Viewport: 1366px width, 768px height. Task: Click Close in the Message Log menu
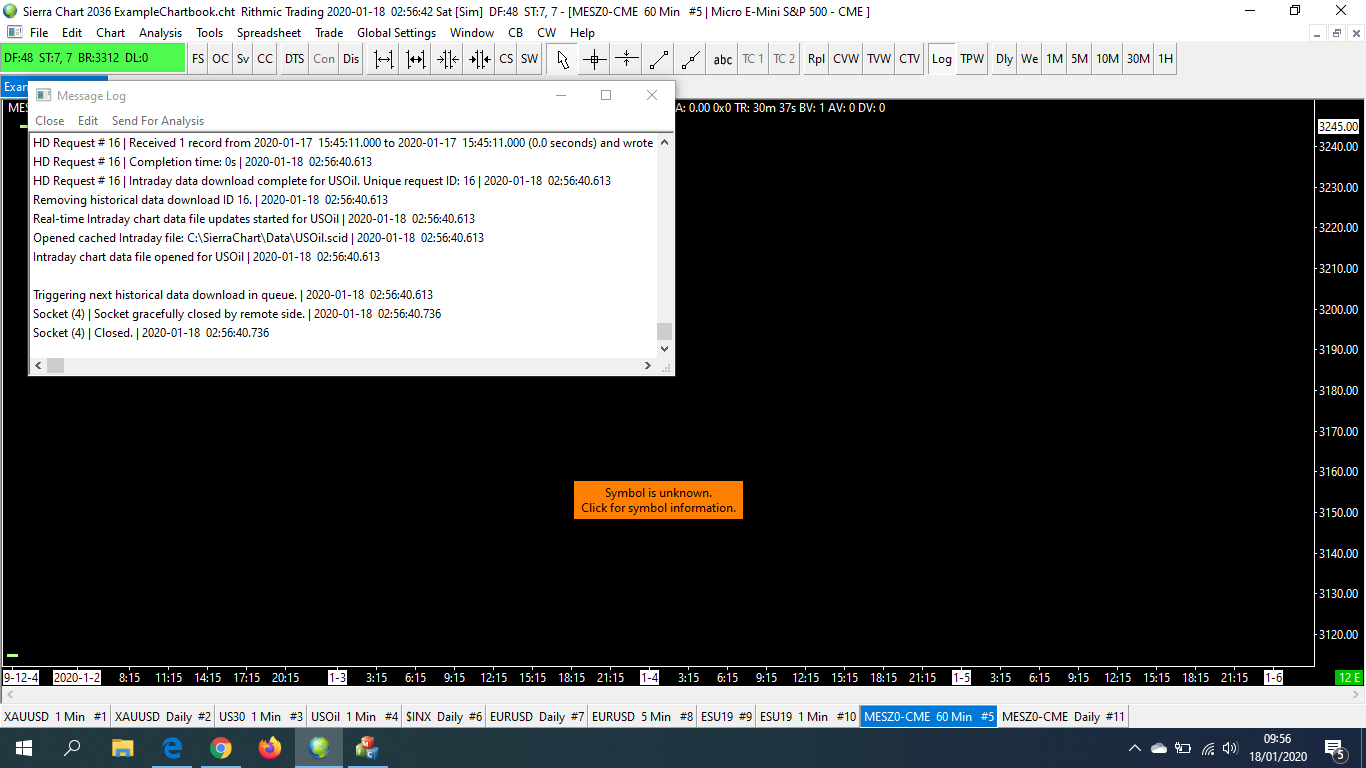(50, 121)
